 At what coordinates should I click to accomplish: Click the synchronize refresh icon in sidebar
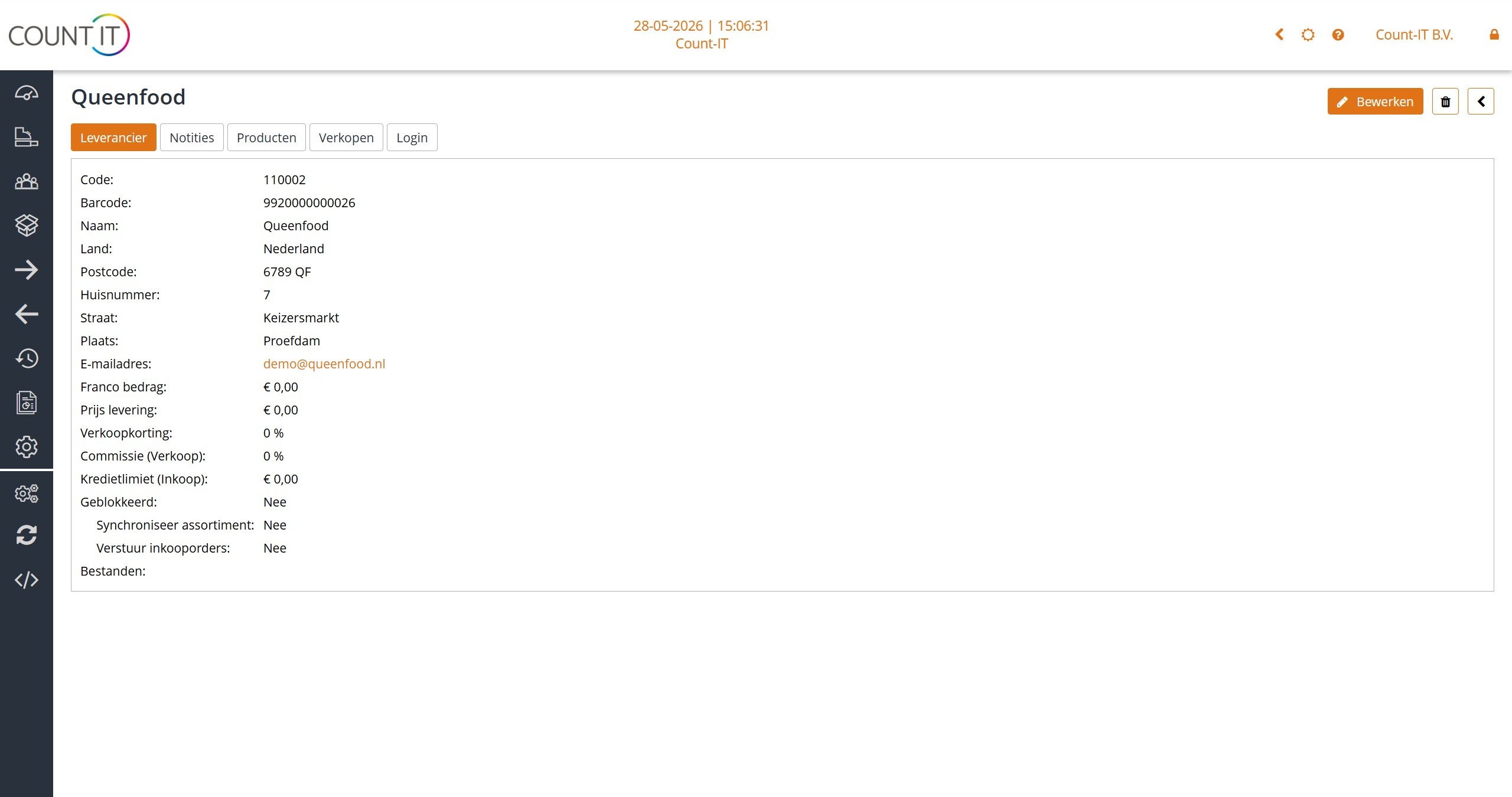point(27,535)
